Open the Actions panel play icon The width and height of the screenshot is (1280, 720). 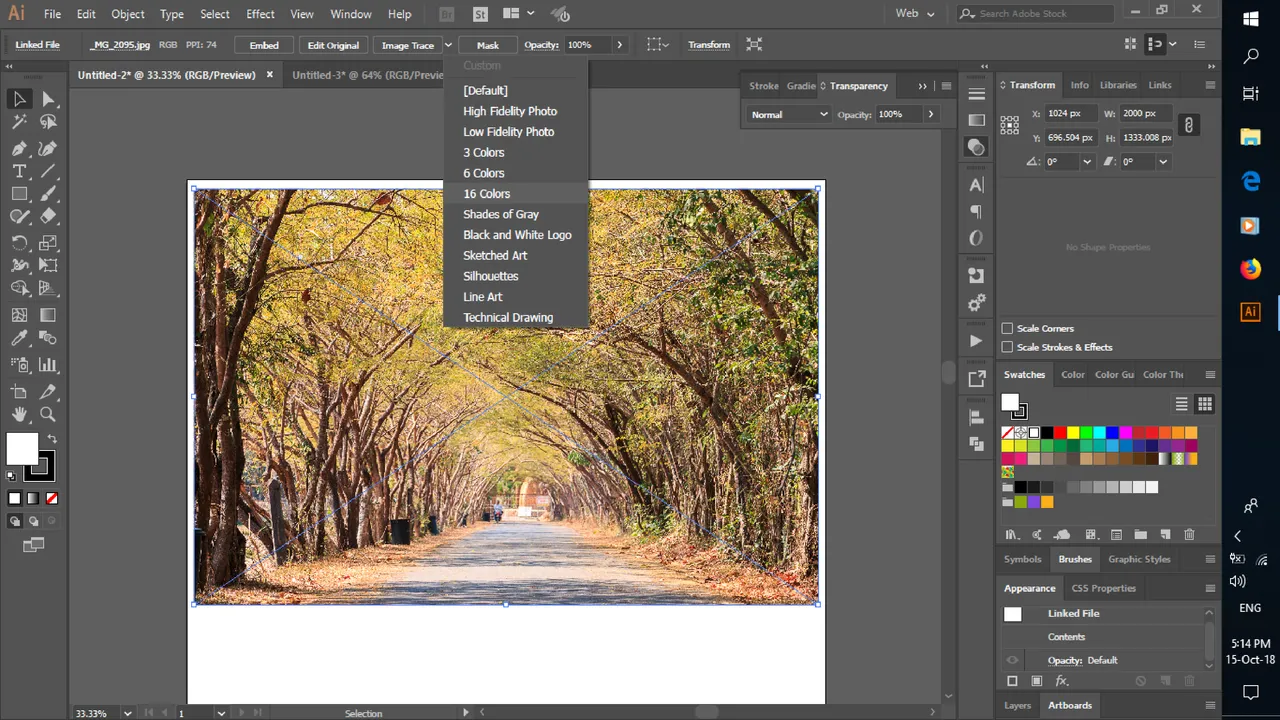pos(977,341)
